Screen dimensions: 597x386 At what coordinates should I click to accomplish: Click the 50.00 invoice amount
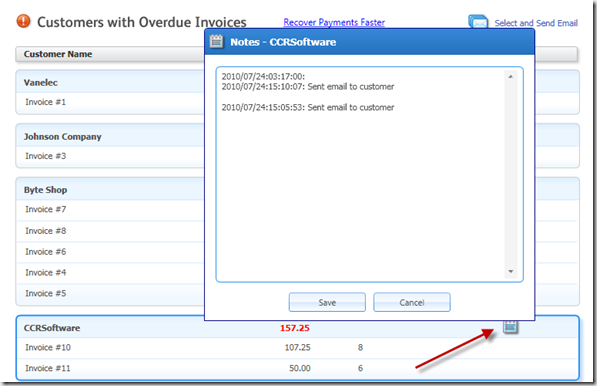pos(300,368)
